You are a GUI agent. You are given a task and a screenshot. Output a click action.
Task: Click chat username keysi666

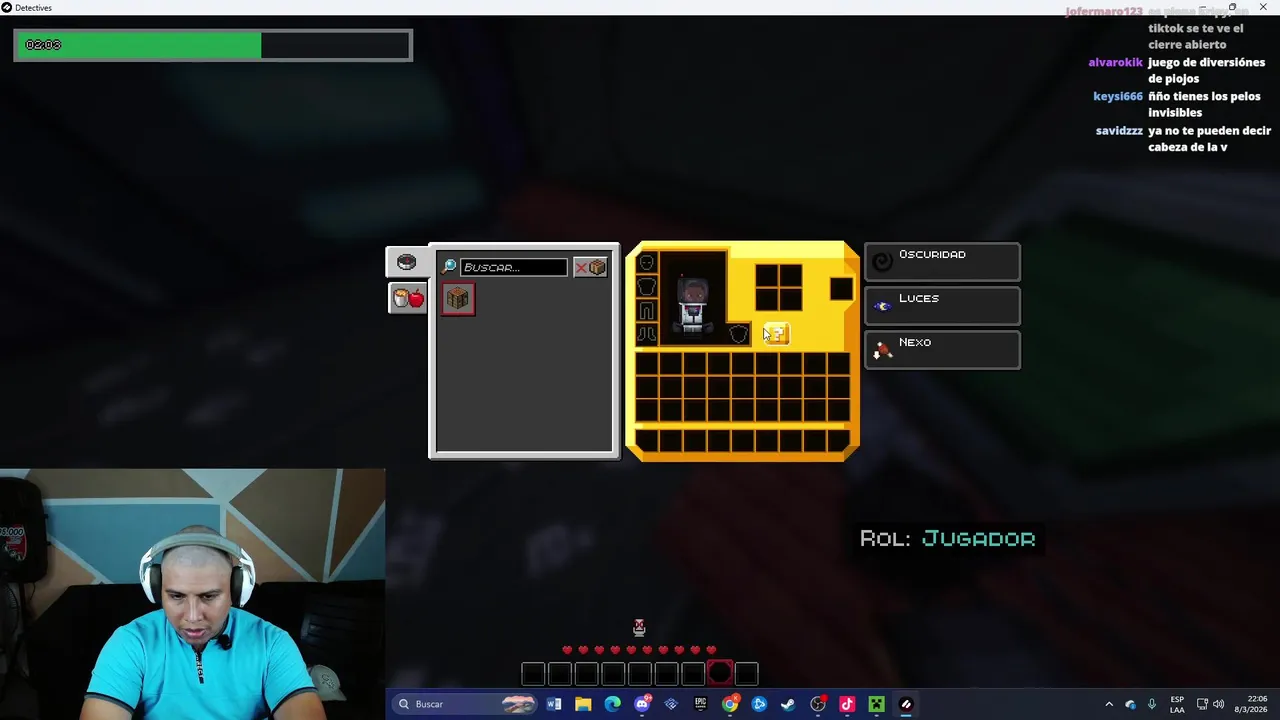(1118, 96)
